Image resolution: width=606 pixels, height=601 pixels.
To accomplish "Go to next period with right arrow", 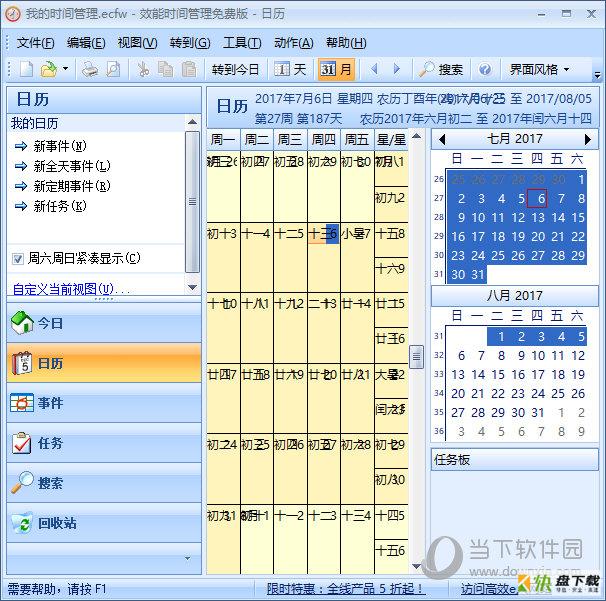I will point(397,70).
